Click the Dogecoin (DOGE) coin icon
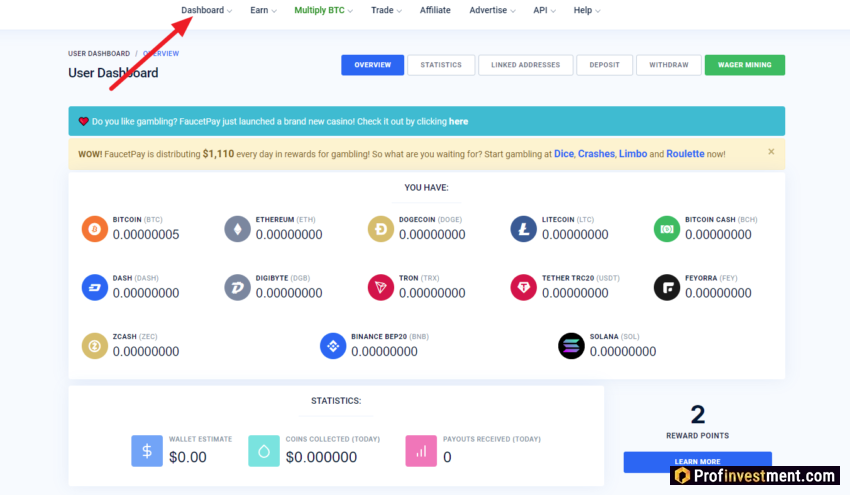 (381, 229)
